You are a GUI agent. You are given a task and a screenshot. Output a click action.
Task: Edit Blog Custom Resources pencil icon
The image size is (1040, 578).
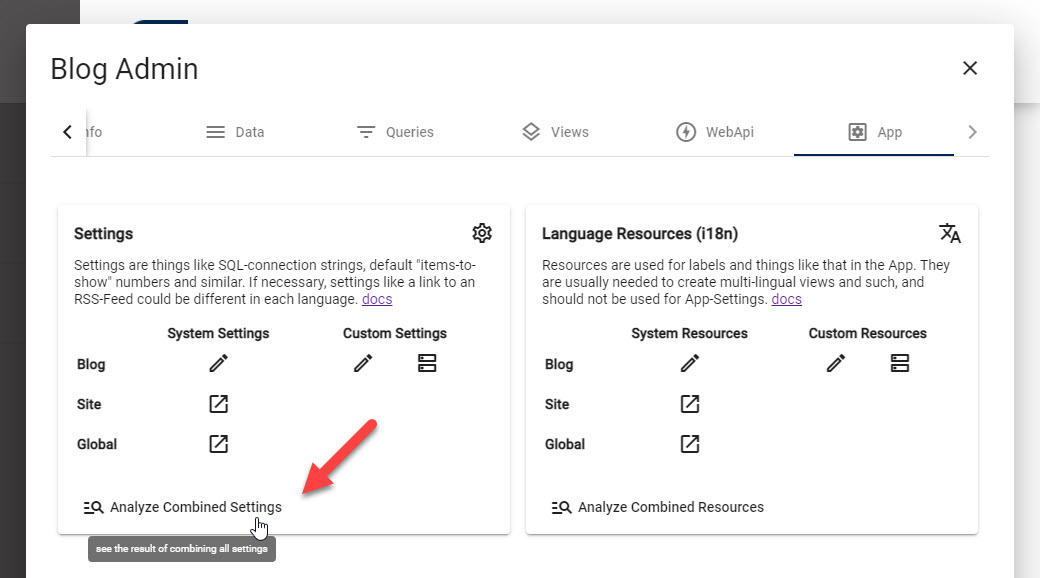[836, 364]
